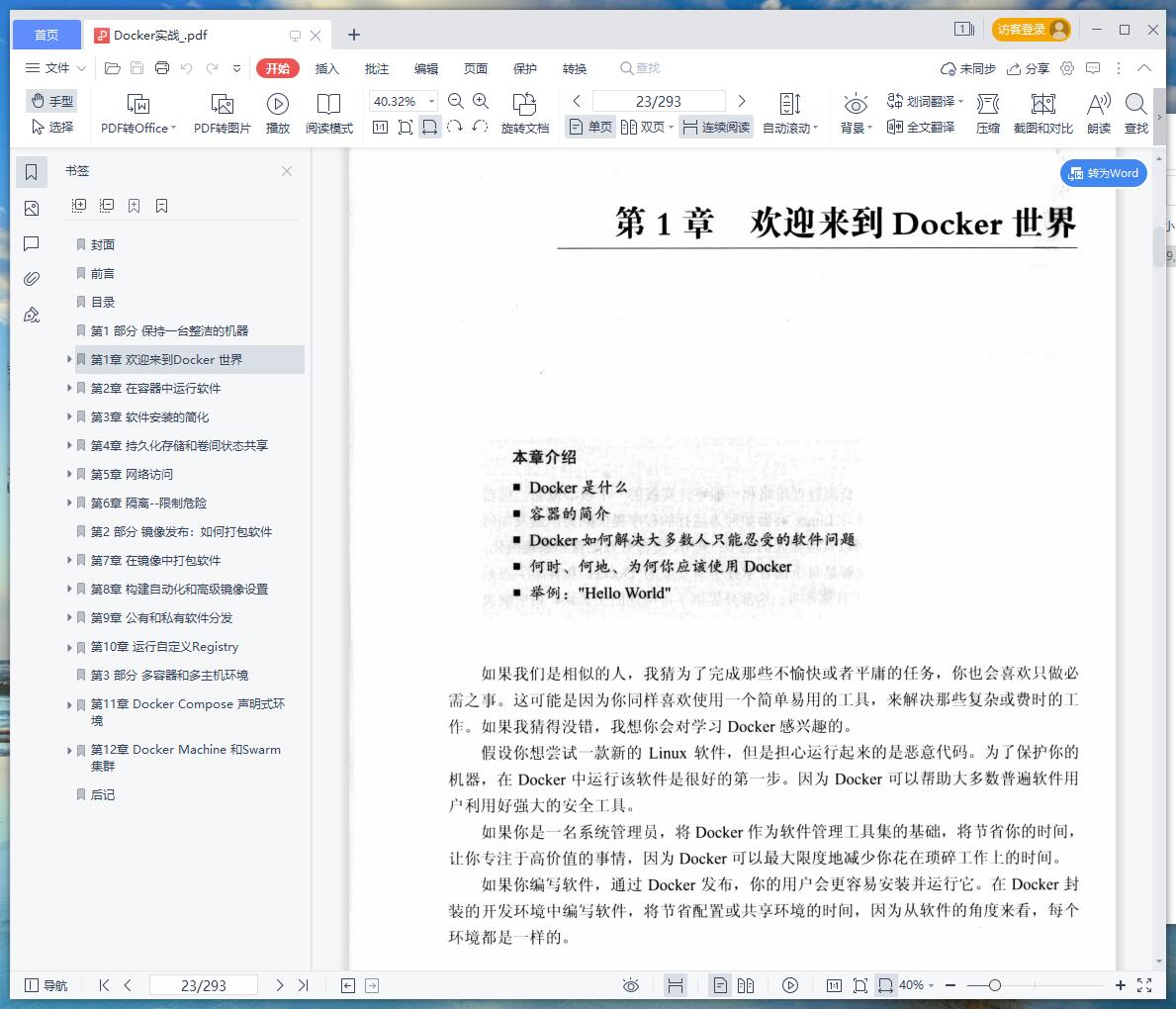
Task: Toggle 导航 navigation pane in status bar
Action: (x=46, y=985)
